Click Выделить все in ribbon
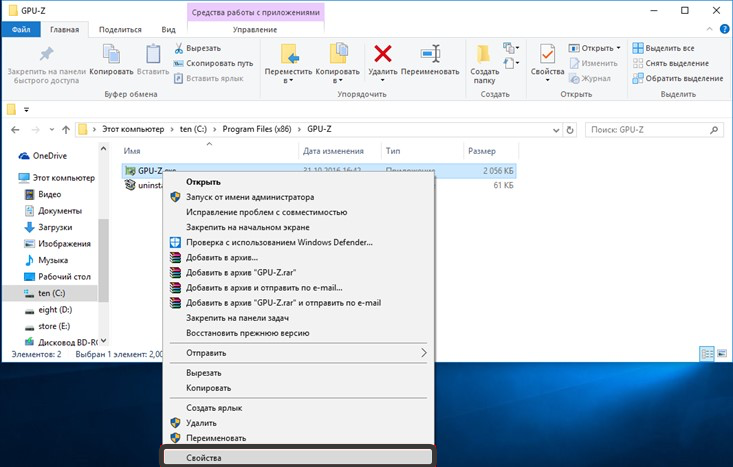Viewport: 733px width, 467px height. point(663,48)
